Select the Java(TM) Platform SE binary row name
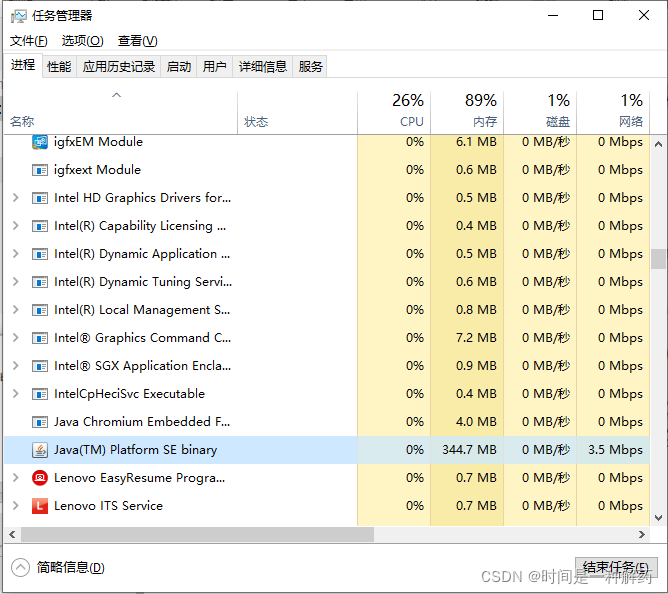Screen dimensions: 668x594 click(x=135, y=450)
